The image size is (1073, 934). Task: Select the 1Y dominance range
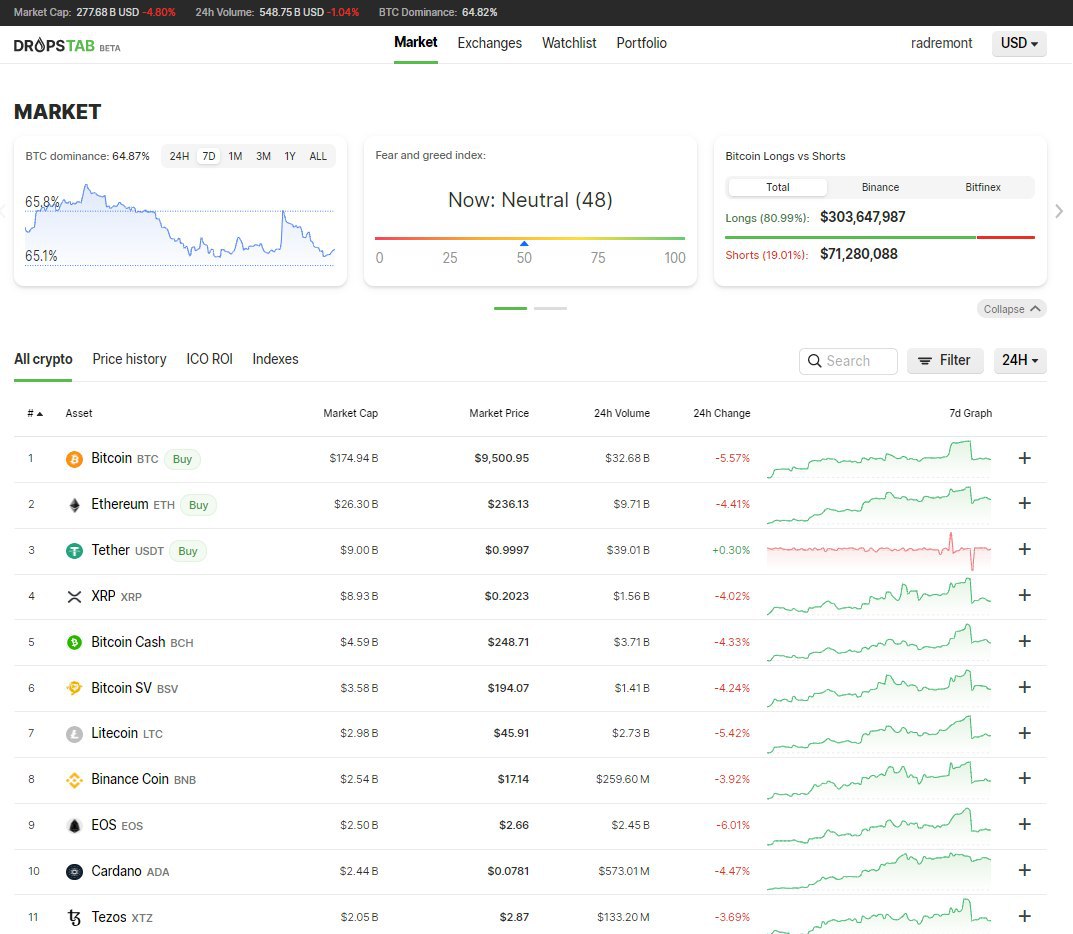click(290, 156)
